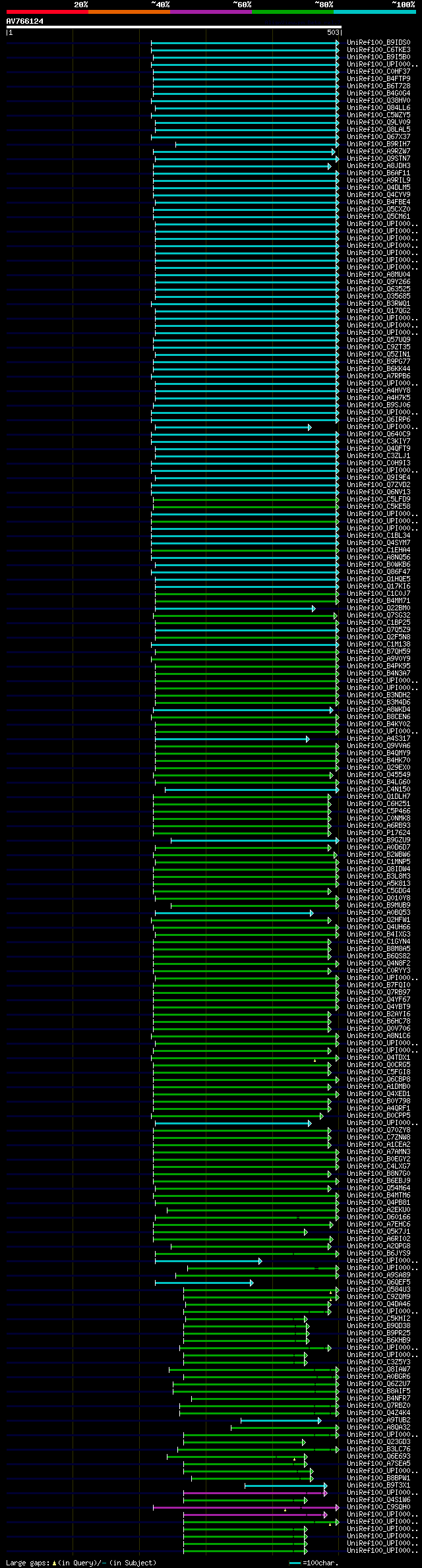Select the UniRef100_Q84LL6 label
Viewport: 422px width, 1568px height.
click(x=378, y=107)
